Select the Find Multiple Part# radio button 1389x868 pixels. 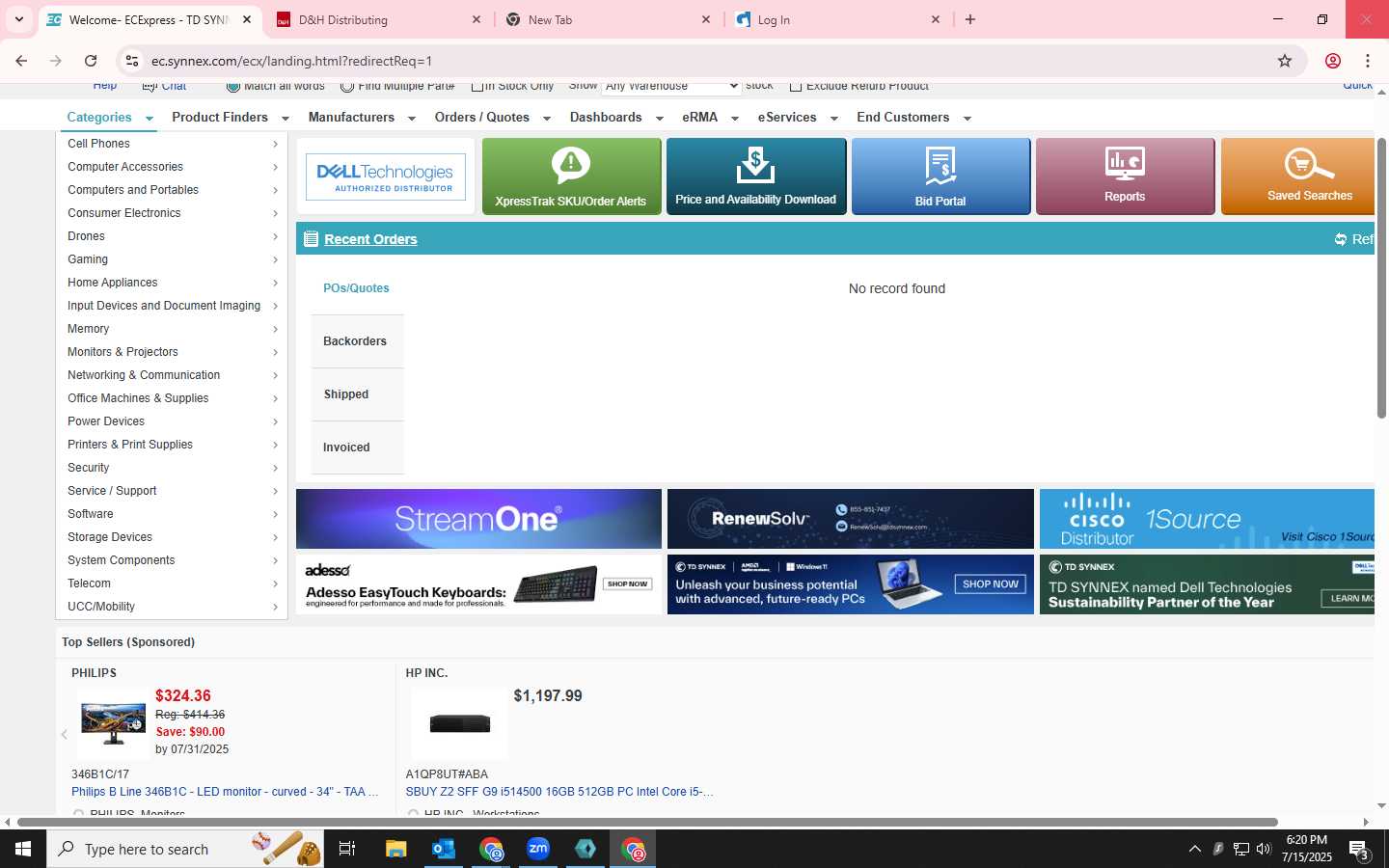(347, 86)
